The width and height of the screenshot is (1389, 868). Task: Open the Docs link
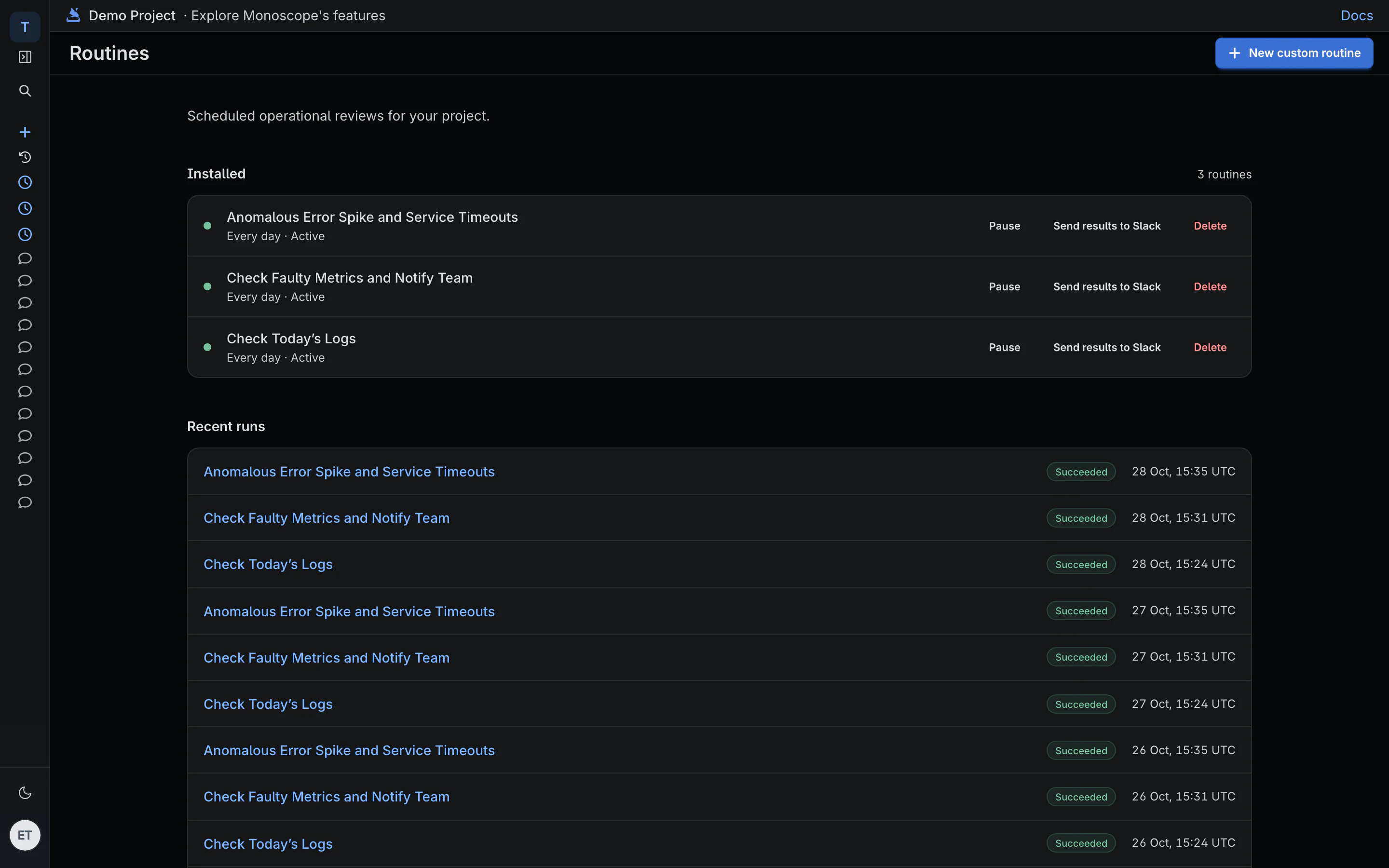coord(1357,15)
